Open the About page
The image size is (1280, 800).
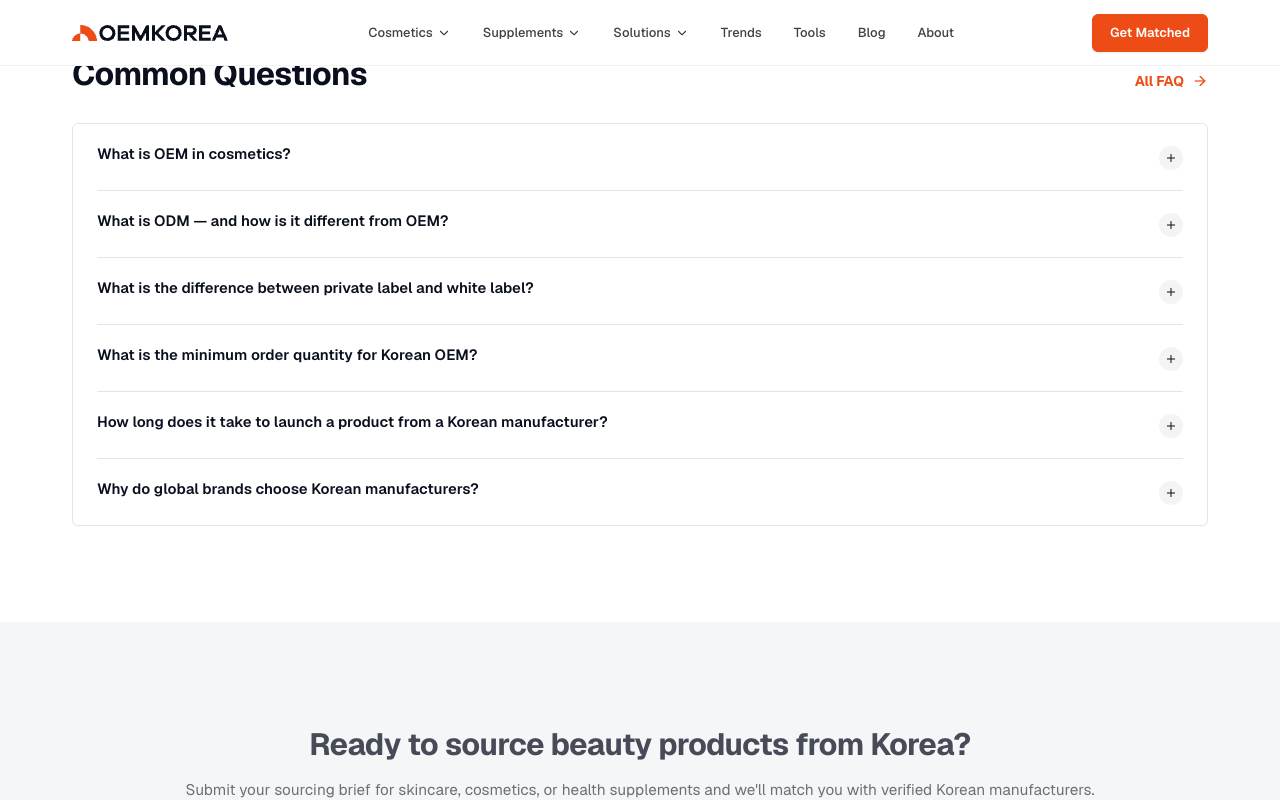click(x=935, y=33)
